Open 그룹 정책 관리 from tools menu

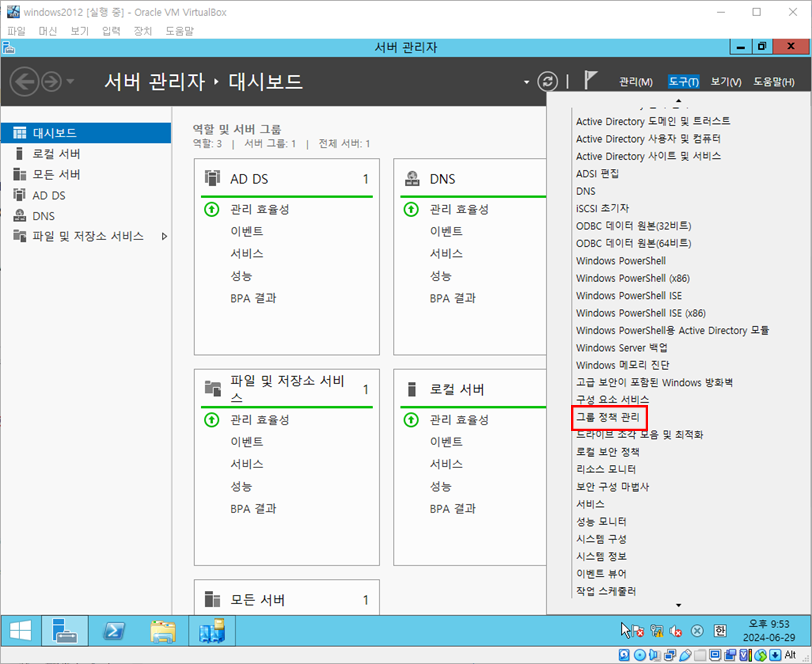[608, 417]
